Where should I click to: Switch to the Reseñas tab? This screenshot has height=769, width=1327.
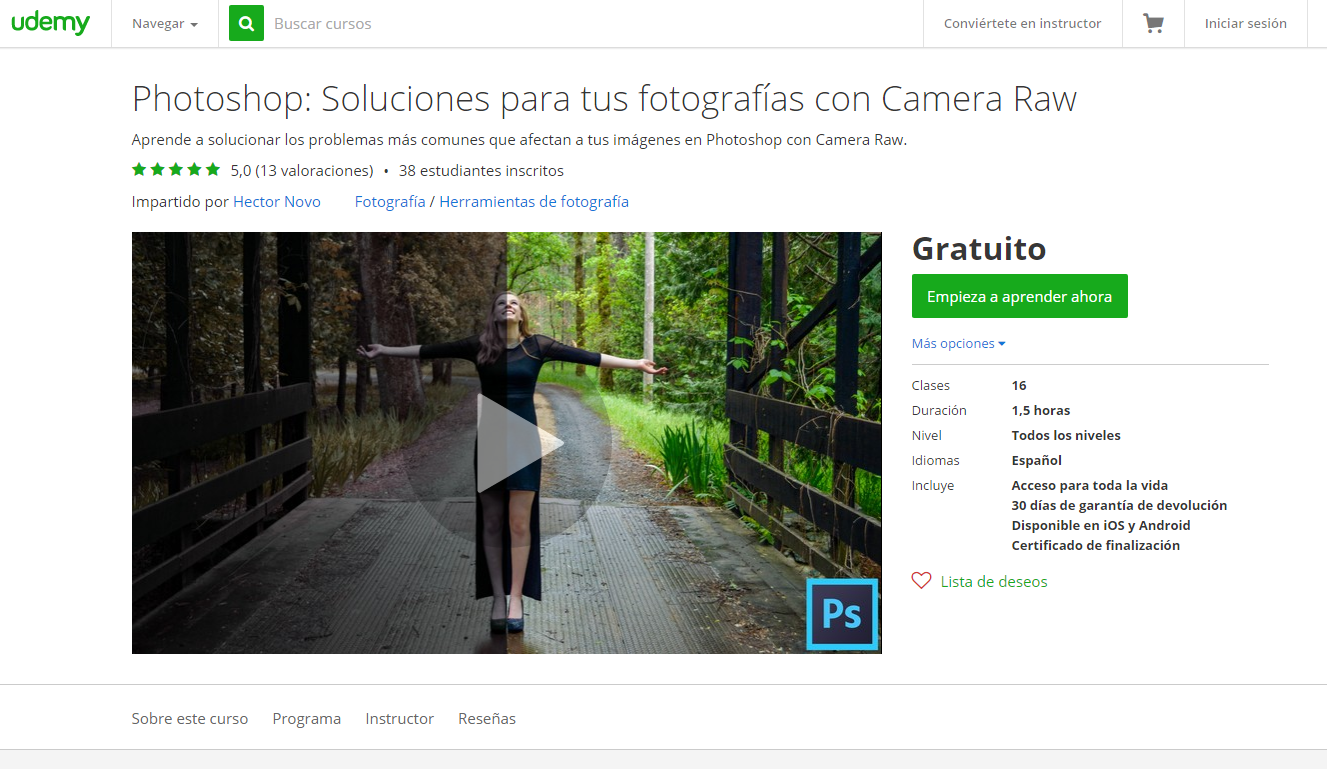pos(487,718)
